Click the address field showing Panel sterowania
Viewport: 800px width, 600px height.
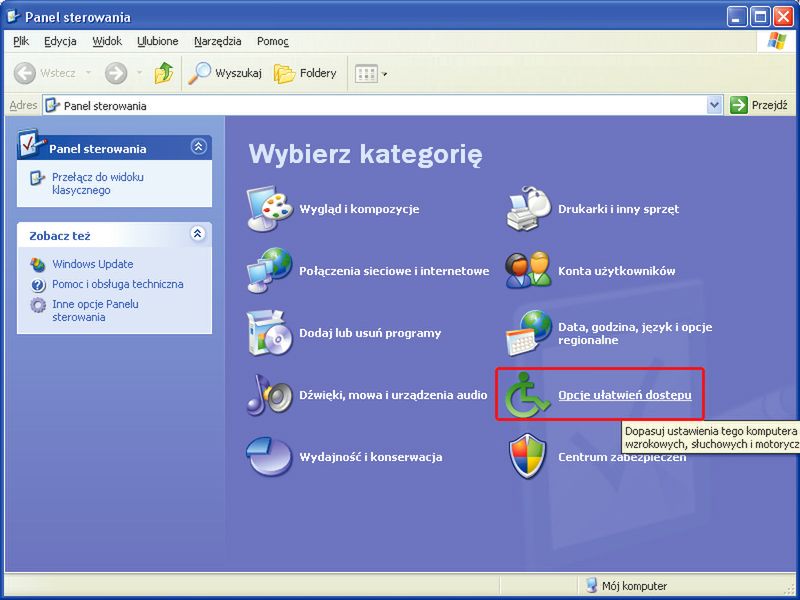click(375, 106)
